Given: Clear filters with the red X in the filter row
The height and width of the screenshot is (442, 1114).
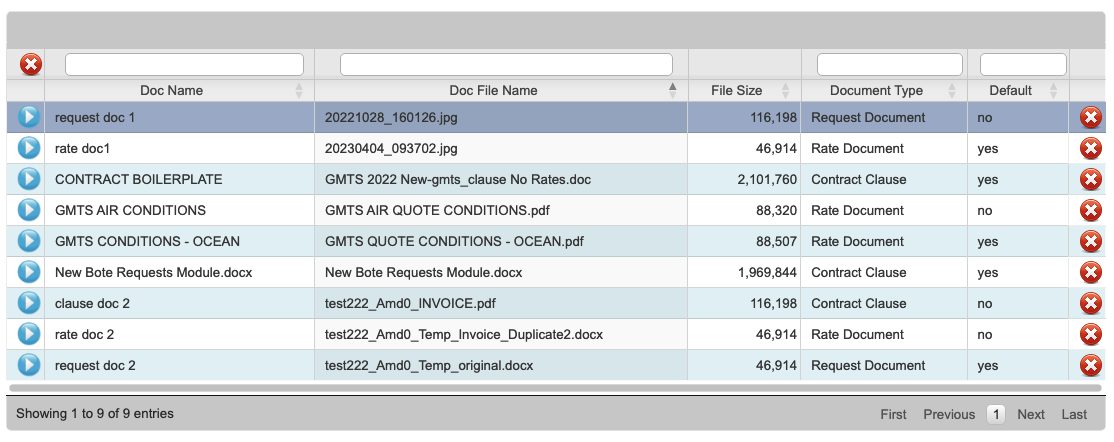Looking at the screenshot, I should coord(31,65).
